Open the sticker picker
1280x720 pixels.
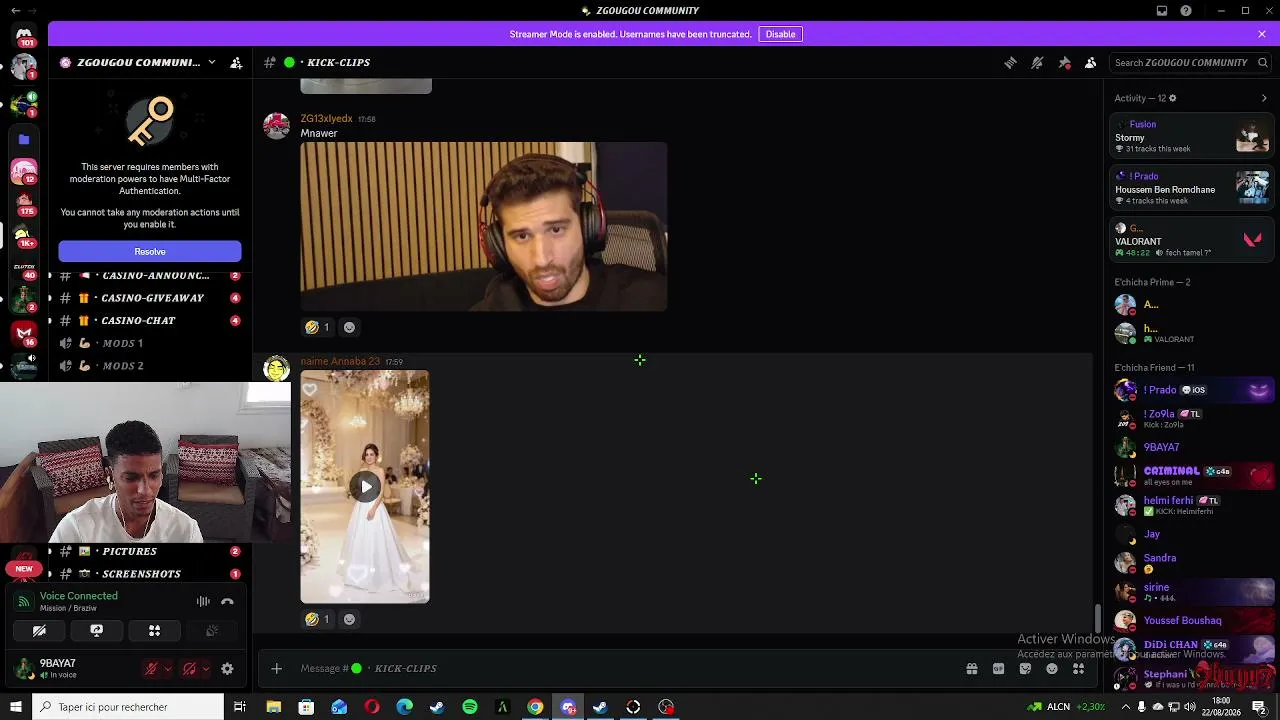(1025, 669)
